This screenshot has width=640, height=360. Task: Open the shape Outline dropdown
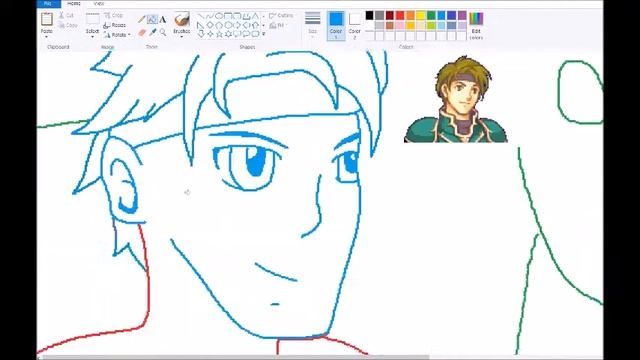coord(282,16)
